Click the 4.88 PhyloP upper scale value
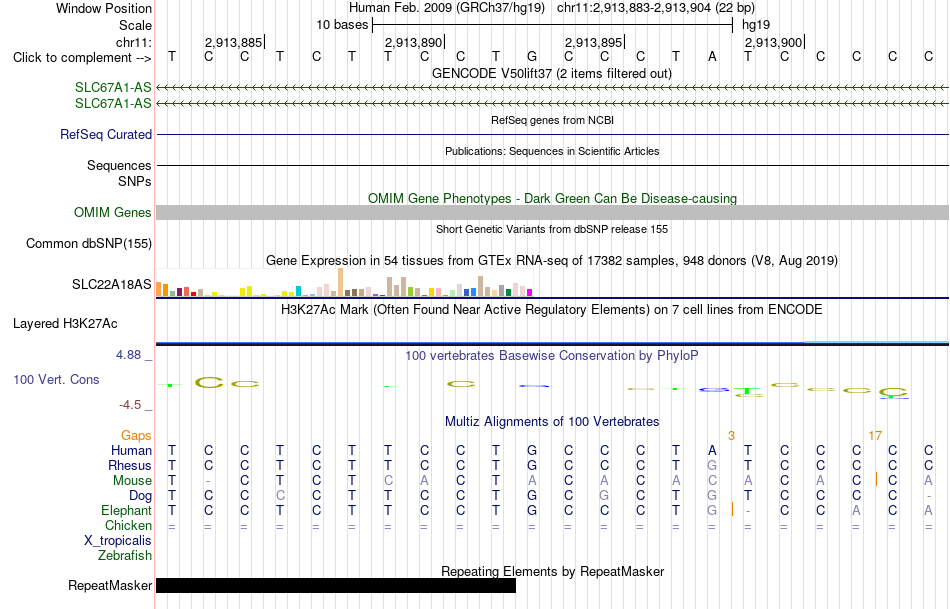 click(x=128, y=355)
